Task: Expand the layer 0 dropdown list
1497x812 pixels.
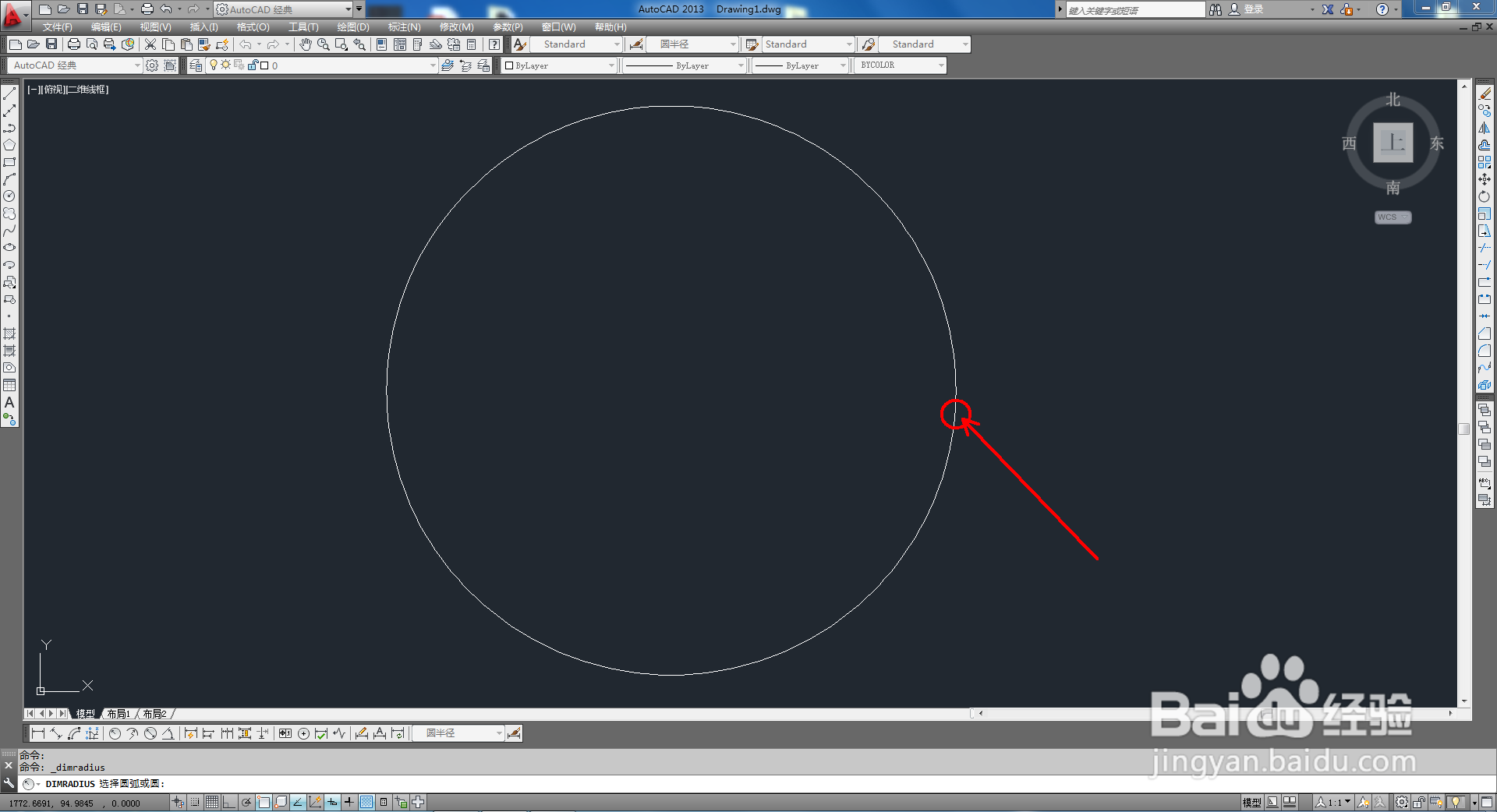Action: point(433,65)
